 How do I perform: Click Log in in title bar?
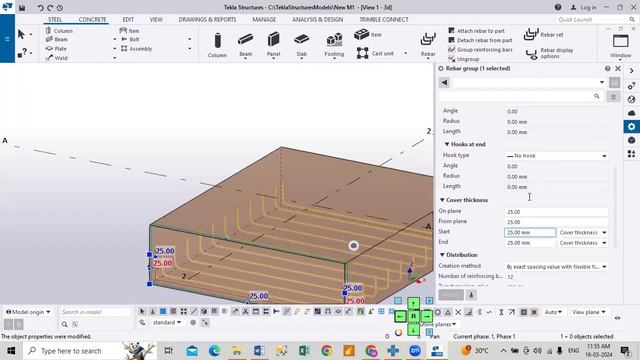click(x=584, y=7)
